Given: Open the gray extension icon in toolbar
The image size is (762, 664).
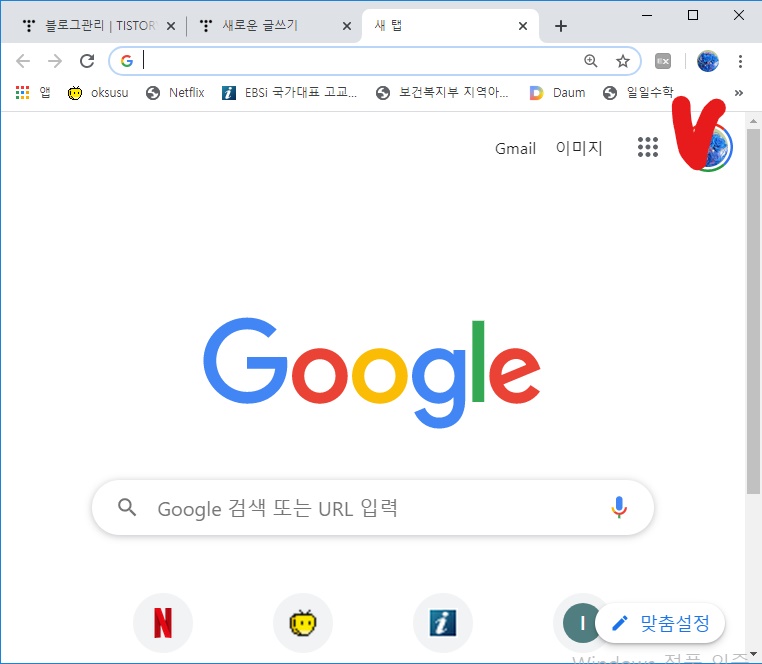Looking at the screenshot, I should [663, 61].
